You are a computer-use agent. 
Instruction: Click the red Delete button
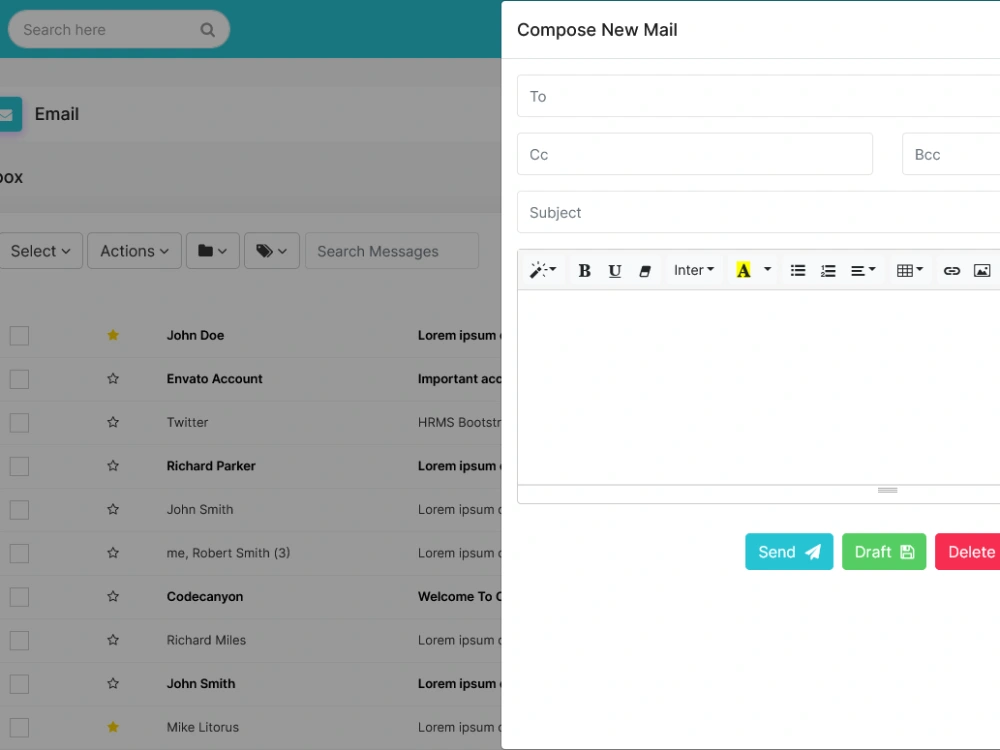click(967, 552)
